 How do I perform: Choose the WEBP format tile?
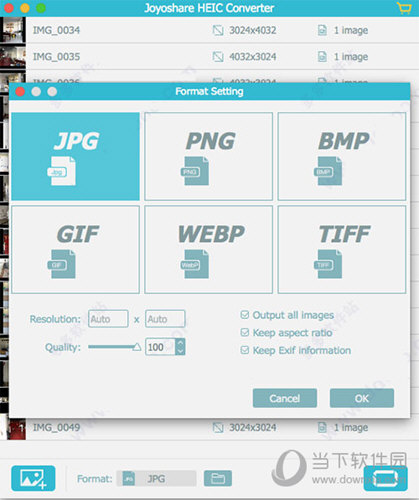pos(209,249)
